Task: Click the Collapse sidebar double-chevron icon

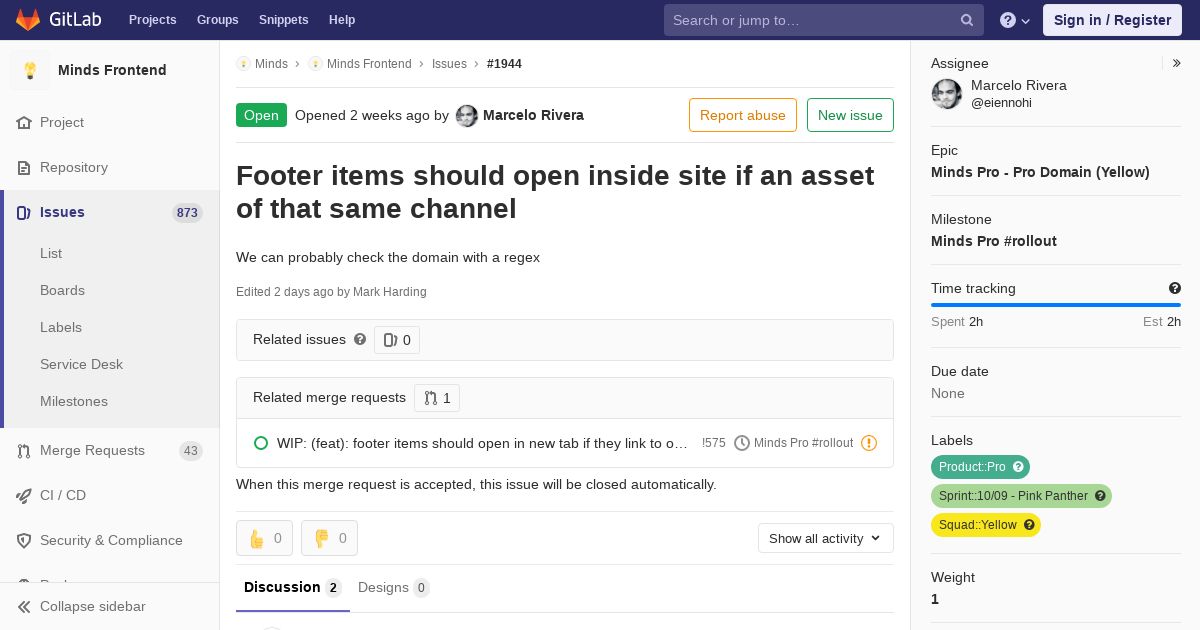Action: click(24, 607)
